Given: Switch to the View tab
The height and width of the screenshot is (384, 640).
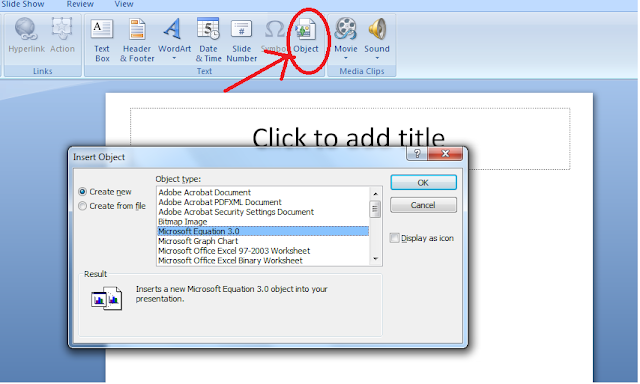Looking at the screenshot, I should pos(124,4).
